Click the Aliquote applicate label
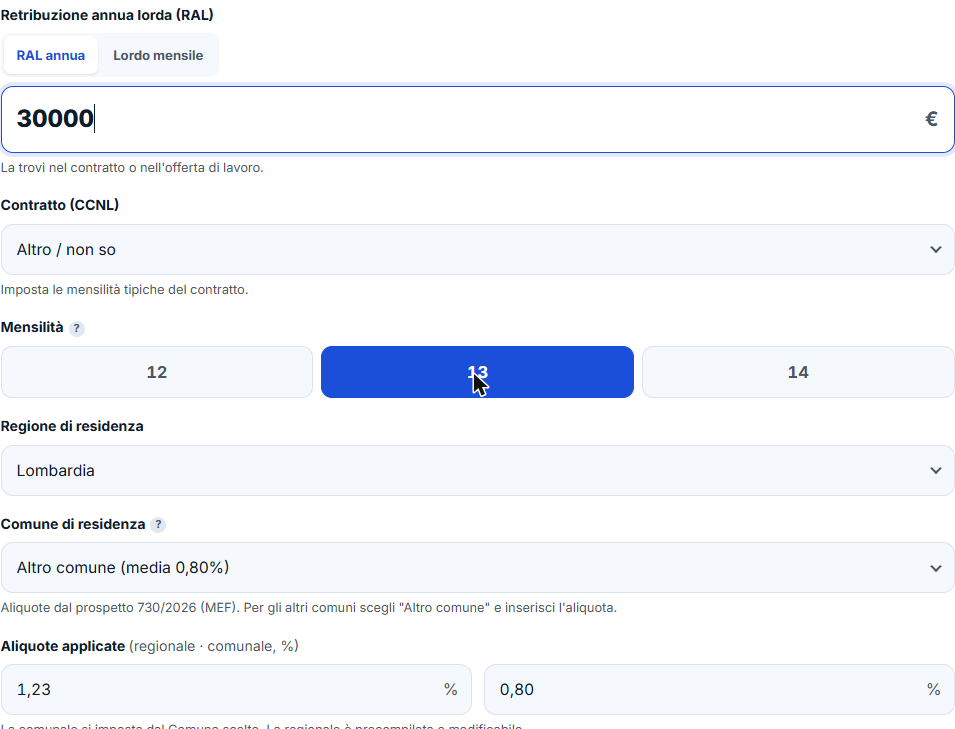The image size is (955, 729). pyautogui.click(x=63, y=646)
